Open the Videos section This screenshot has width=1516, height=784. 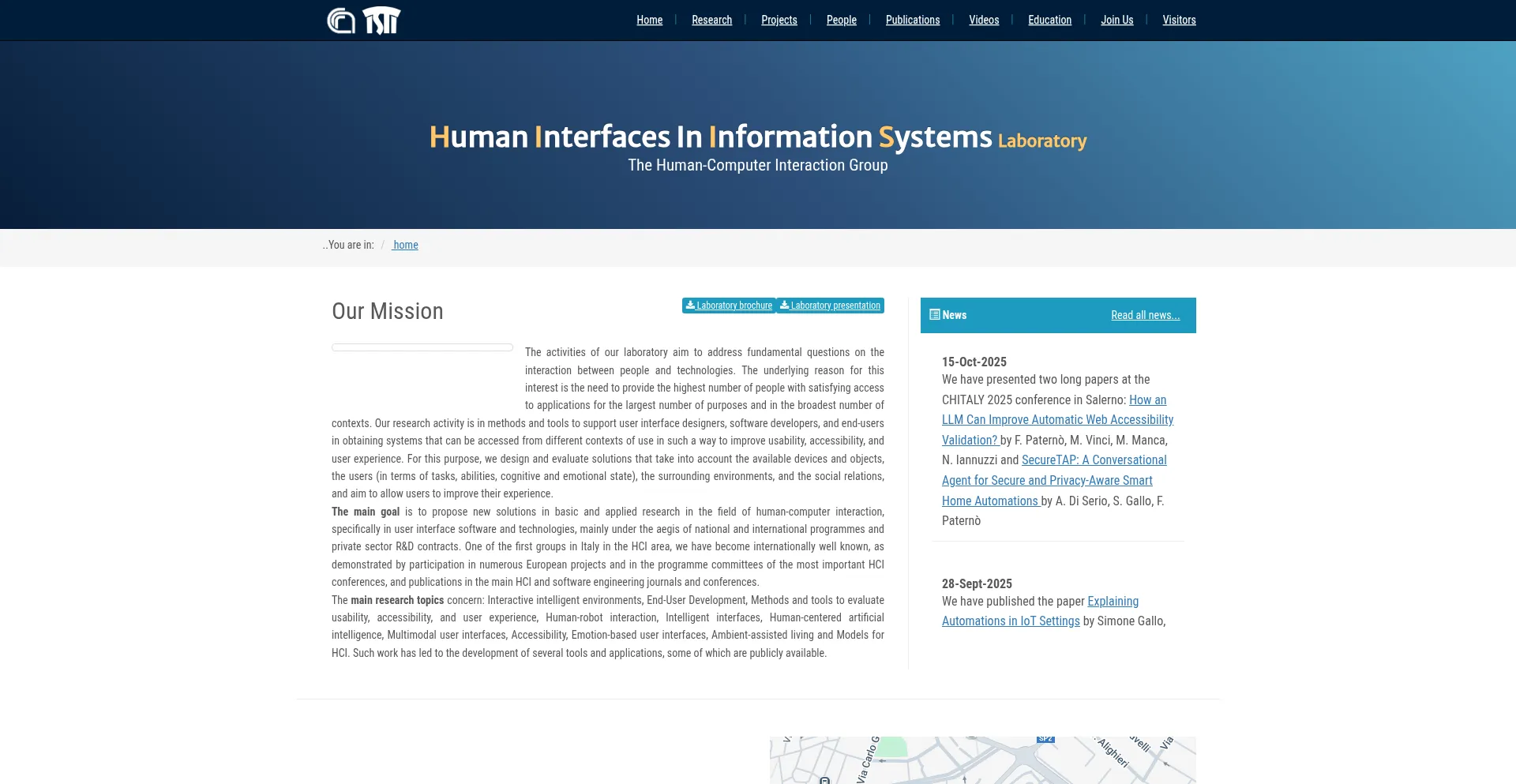[x=984, y=20]
